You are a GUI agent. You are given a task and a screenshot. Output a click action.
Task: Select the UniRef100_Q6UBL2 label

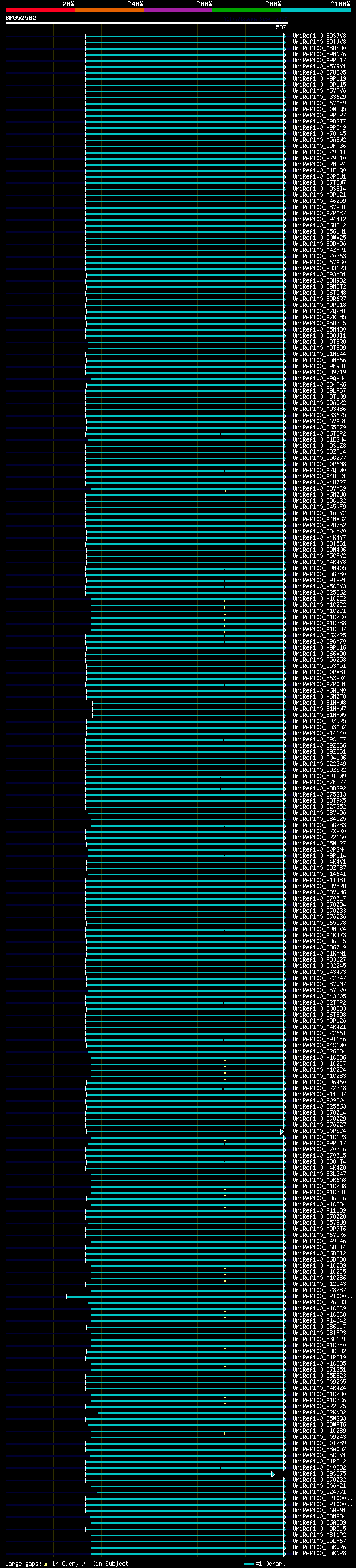(x=319, y=226)
